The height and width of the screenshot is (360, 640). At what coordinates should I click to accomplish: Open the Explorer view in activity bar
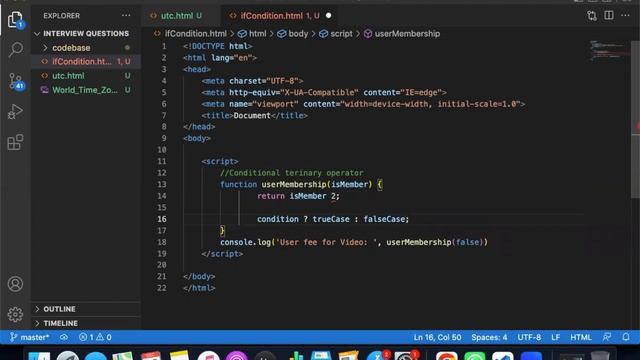15,20
